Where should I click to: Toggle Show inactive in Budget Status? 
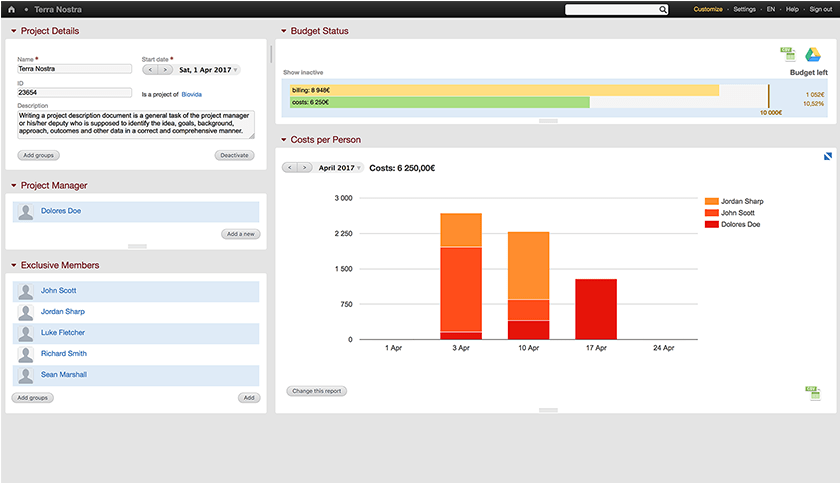(303, 73)
